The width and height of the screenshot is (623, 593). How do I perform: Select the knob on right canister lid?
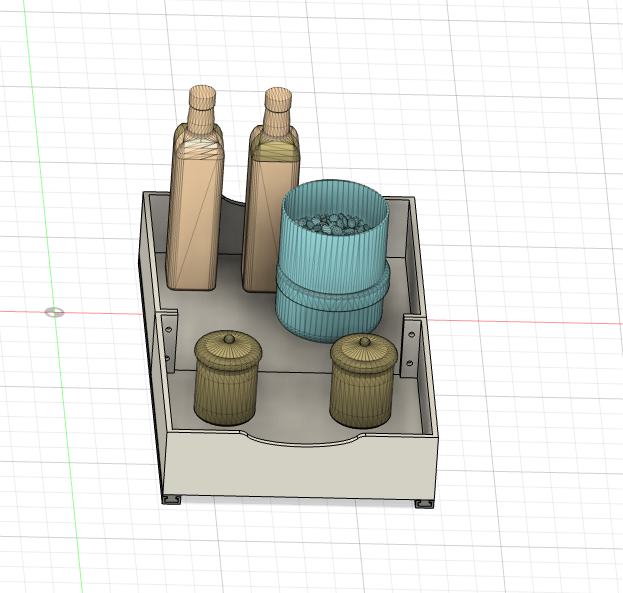tap(364, 341)
